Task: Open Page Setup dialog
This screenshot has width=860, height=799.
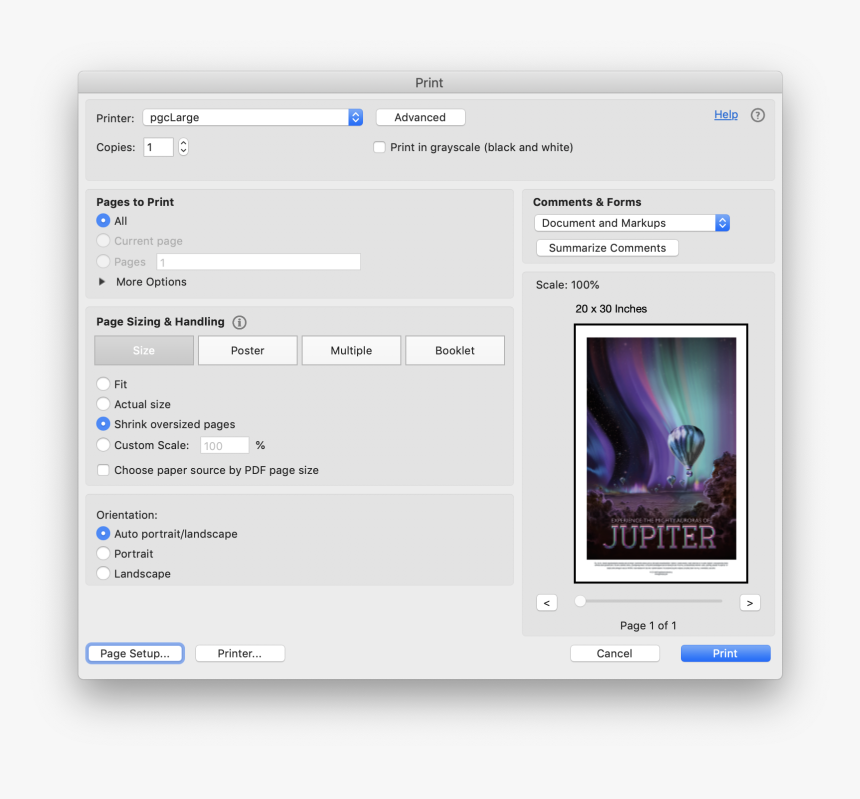Action: tap(135, 653)
